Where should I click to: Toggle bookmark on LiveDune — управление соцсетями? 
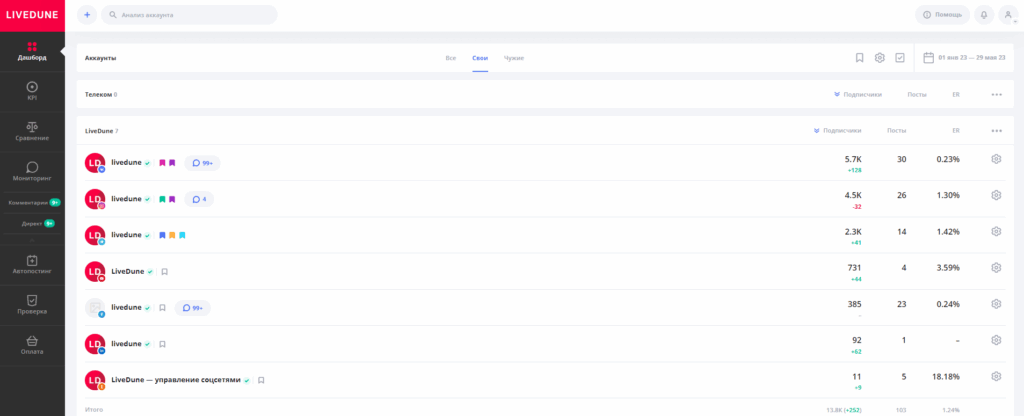point(261,380)
